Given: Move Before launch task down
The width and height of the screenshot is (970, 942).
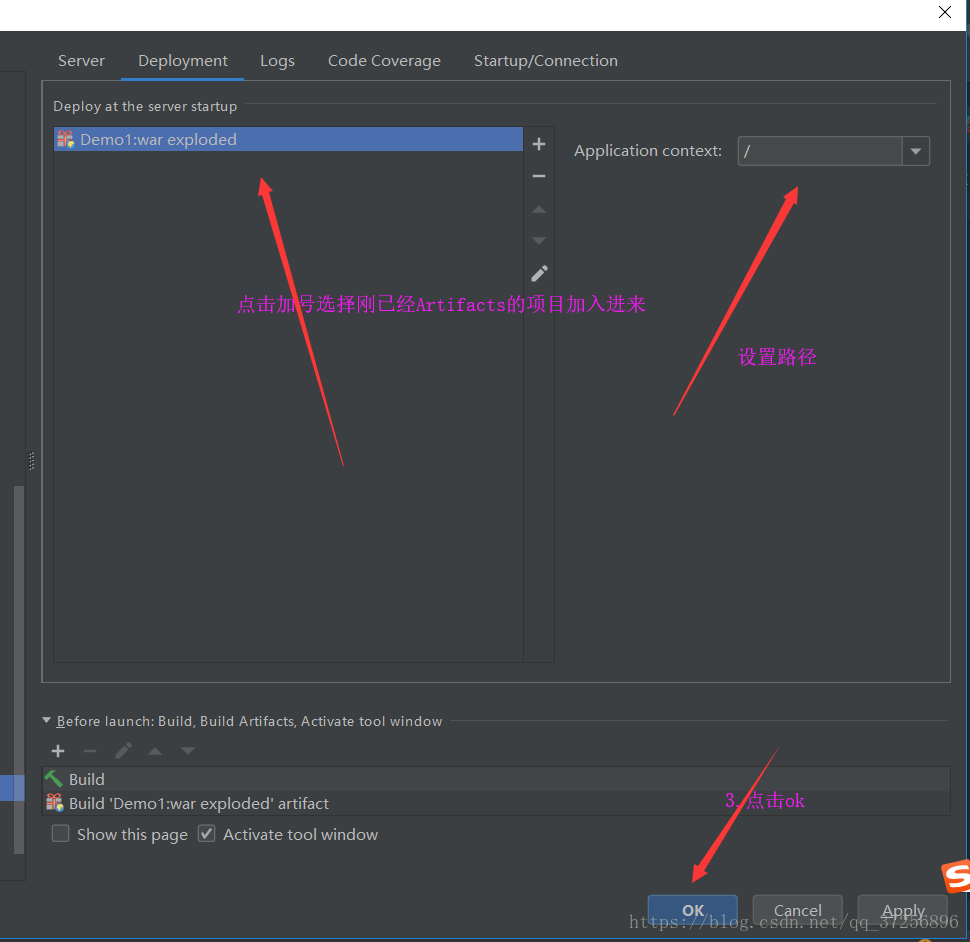Looking at the screenshot, I should click(x=187, y=751).
